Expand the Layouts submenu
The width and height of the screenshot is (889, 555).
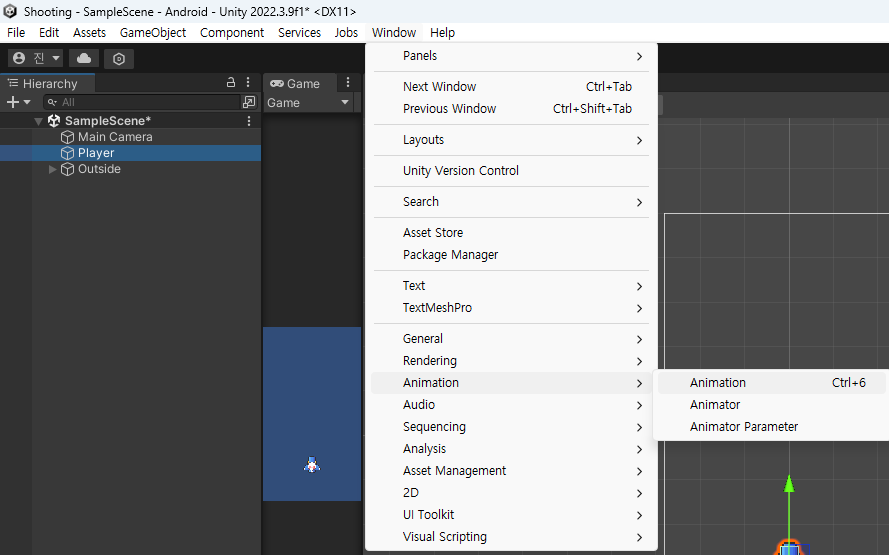coord(511,140)
